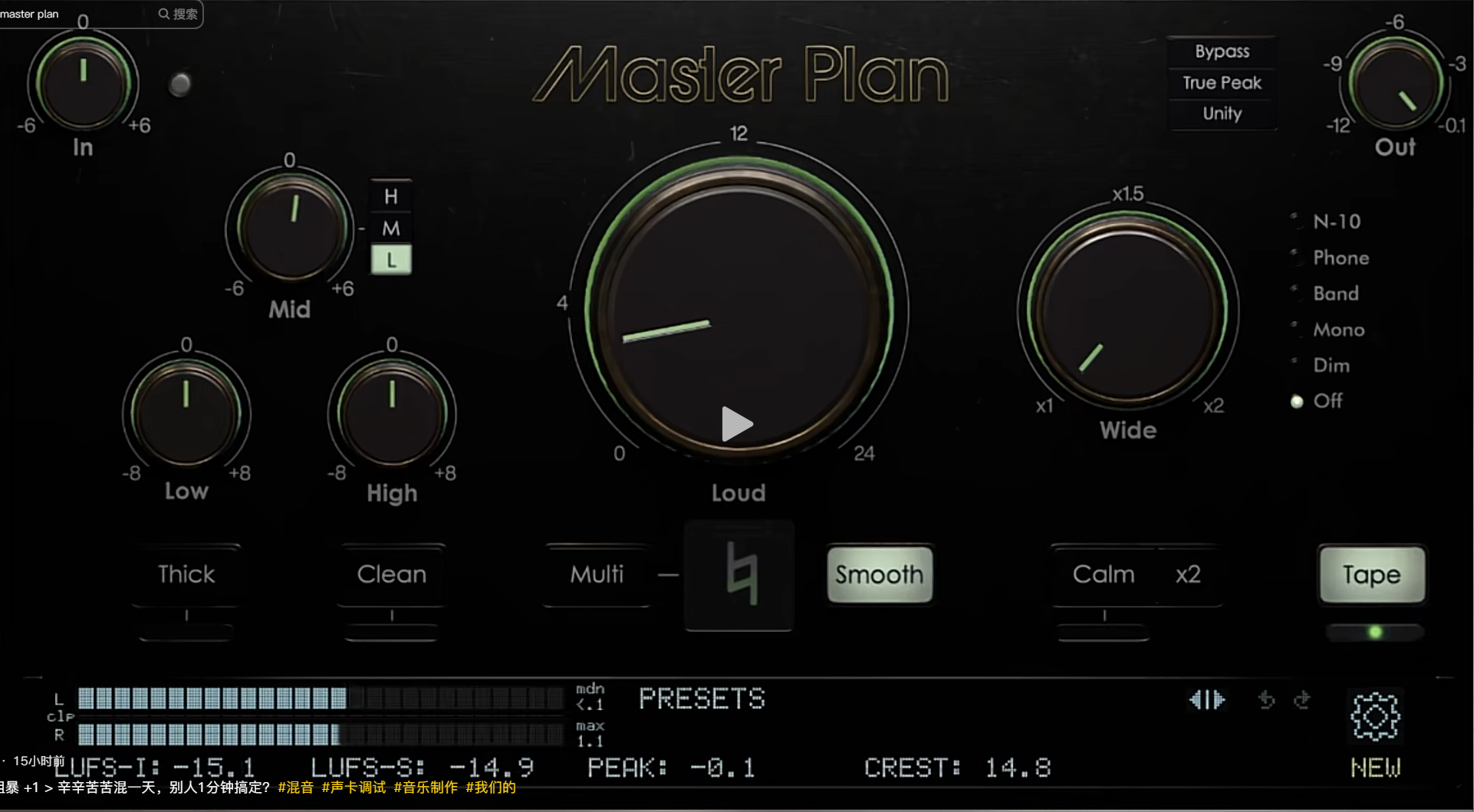
Task: Toggle the Multi button
Action: click(x=597, y=574)
